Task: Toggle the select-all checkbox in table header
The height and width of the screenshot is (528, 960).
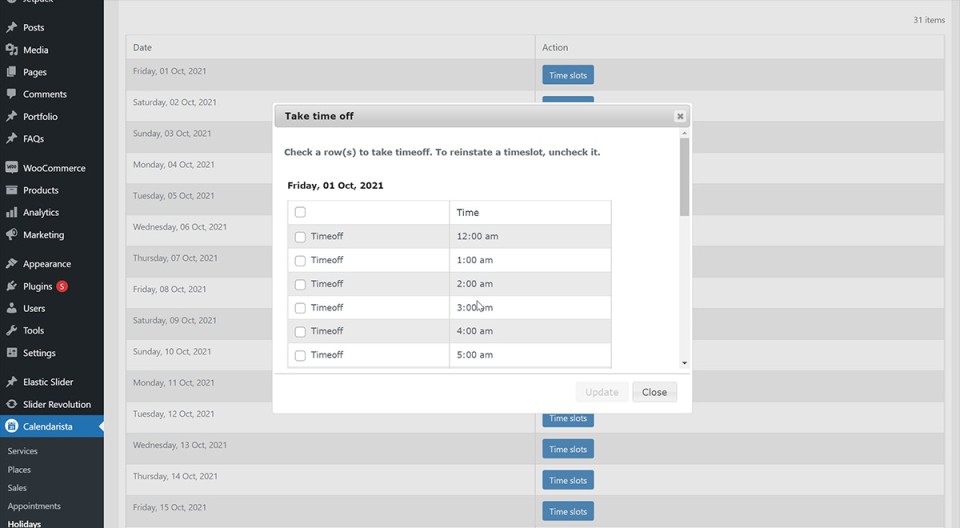Action: (x=300, y=212)
